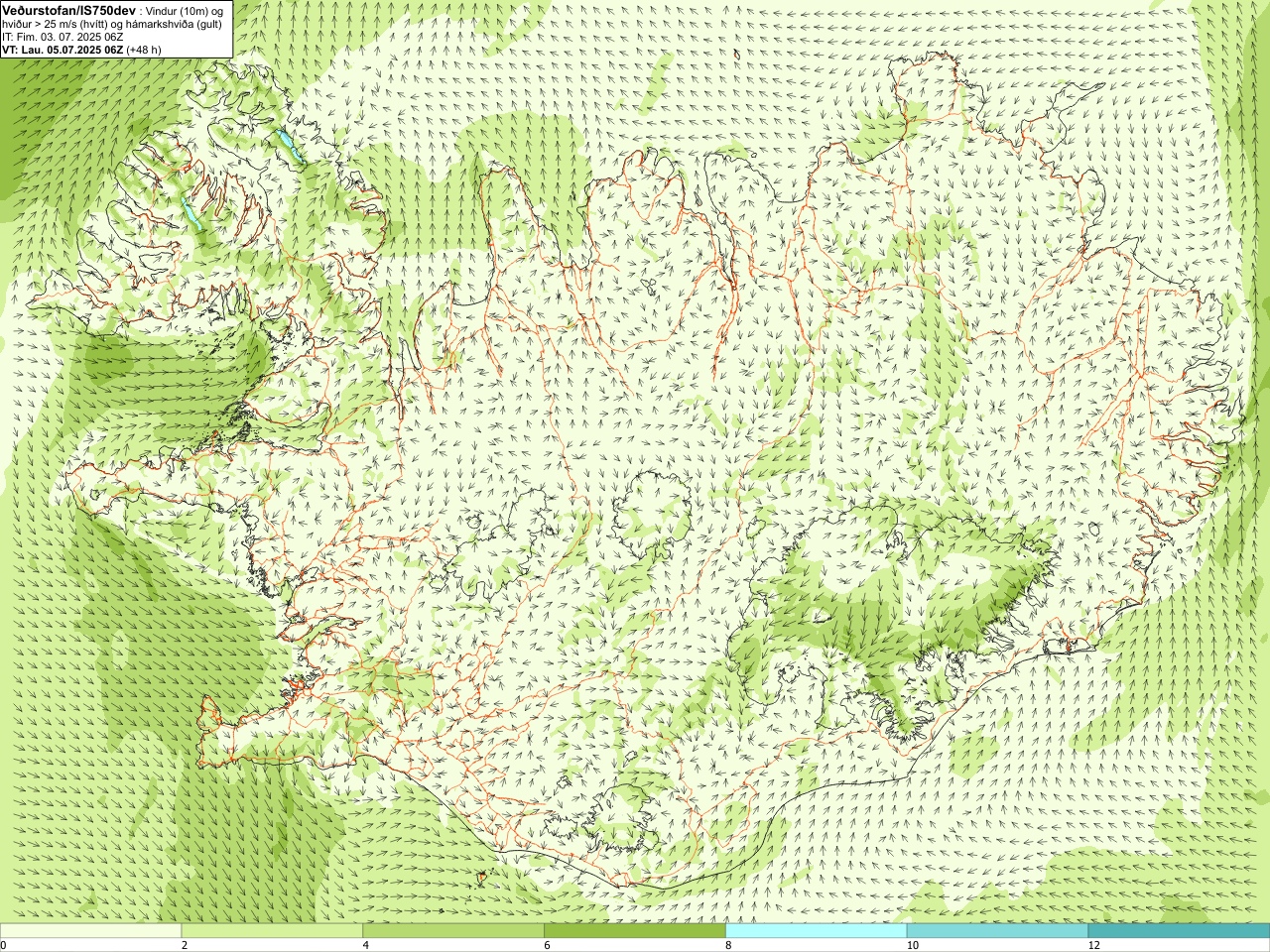Click the scale label '12'
Image resolution: width=1270 pixels, height=952 pixels.
pyautogui.click(x=1093, y=946)
